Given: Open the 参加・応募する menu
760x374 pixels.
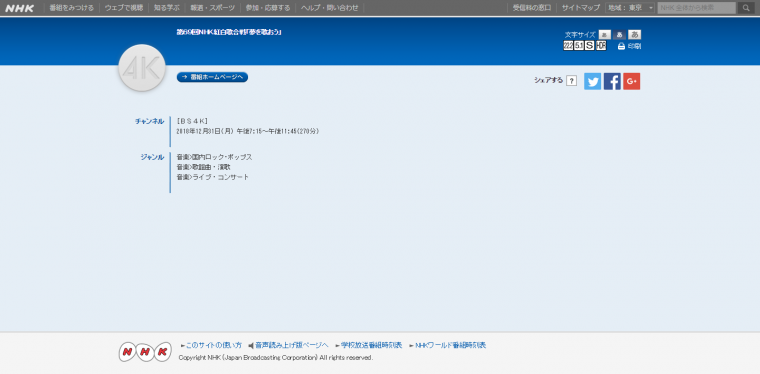Looking at the screenshot, I should (268, 8).
